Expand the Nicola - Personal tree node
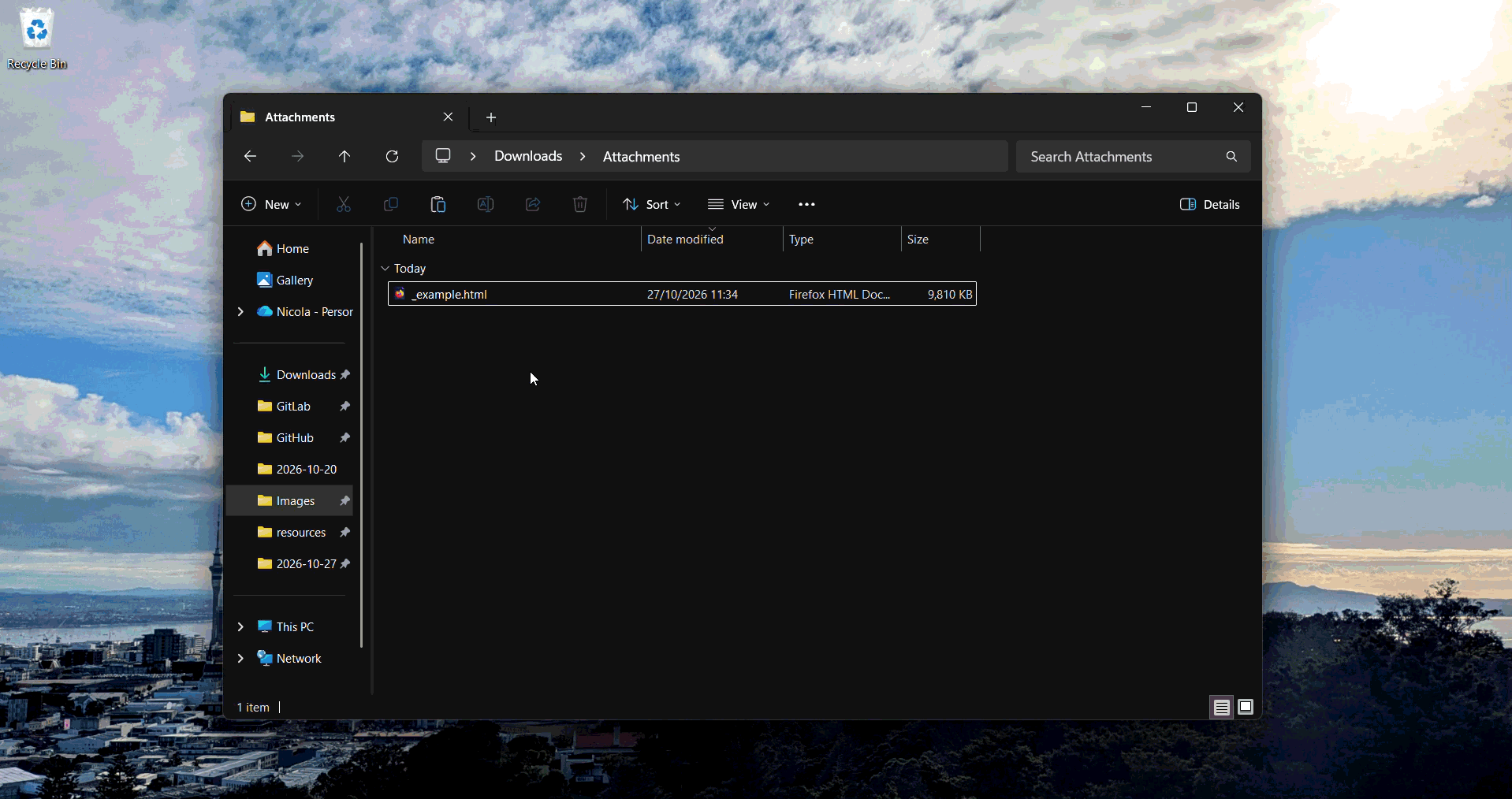This screenshot has width=1512, height=799. click(x=240, y=312)
